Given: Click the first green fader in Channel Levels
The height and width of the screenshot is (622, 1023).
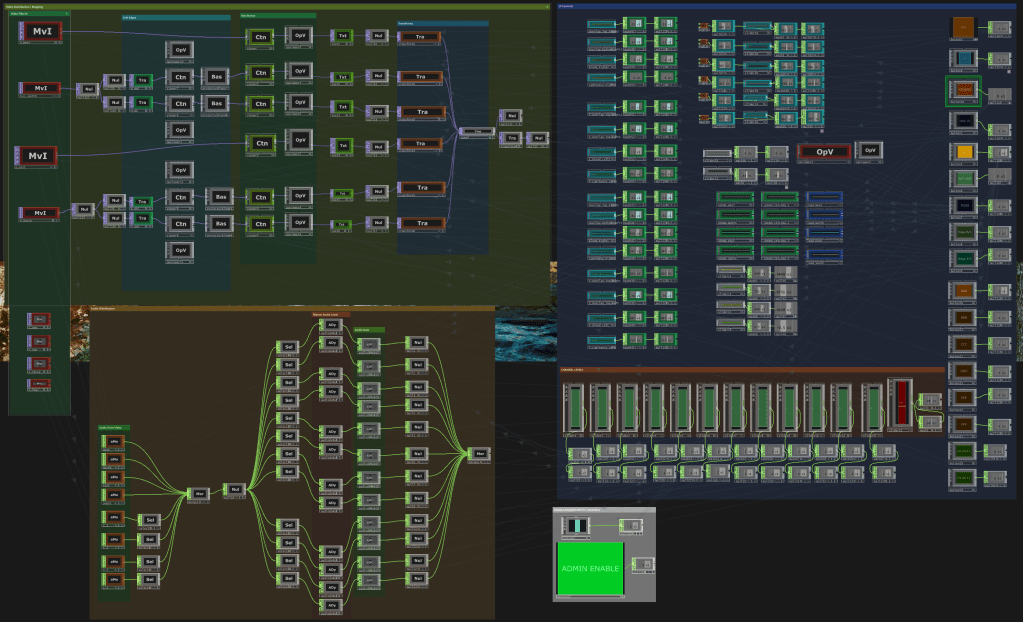Looking at the screenshot, I should point(575,408).
